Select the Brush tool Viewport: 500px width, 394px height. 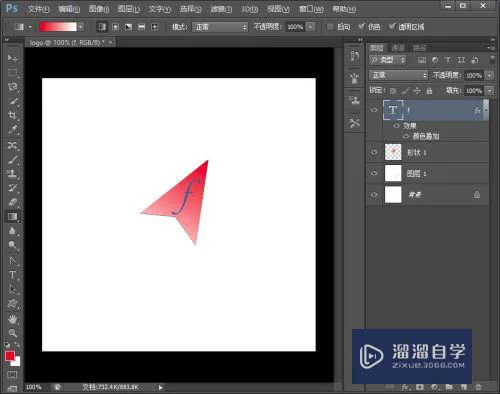pos(12,160)
